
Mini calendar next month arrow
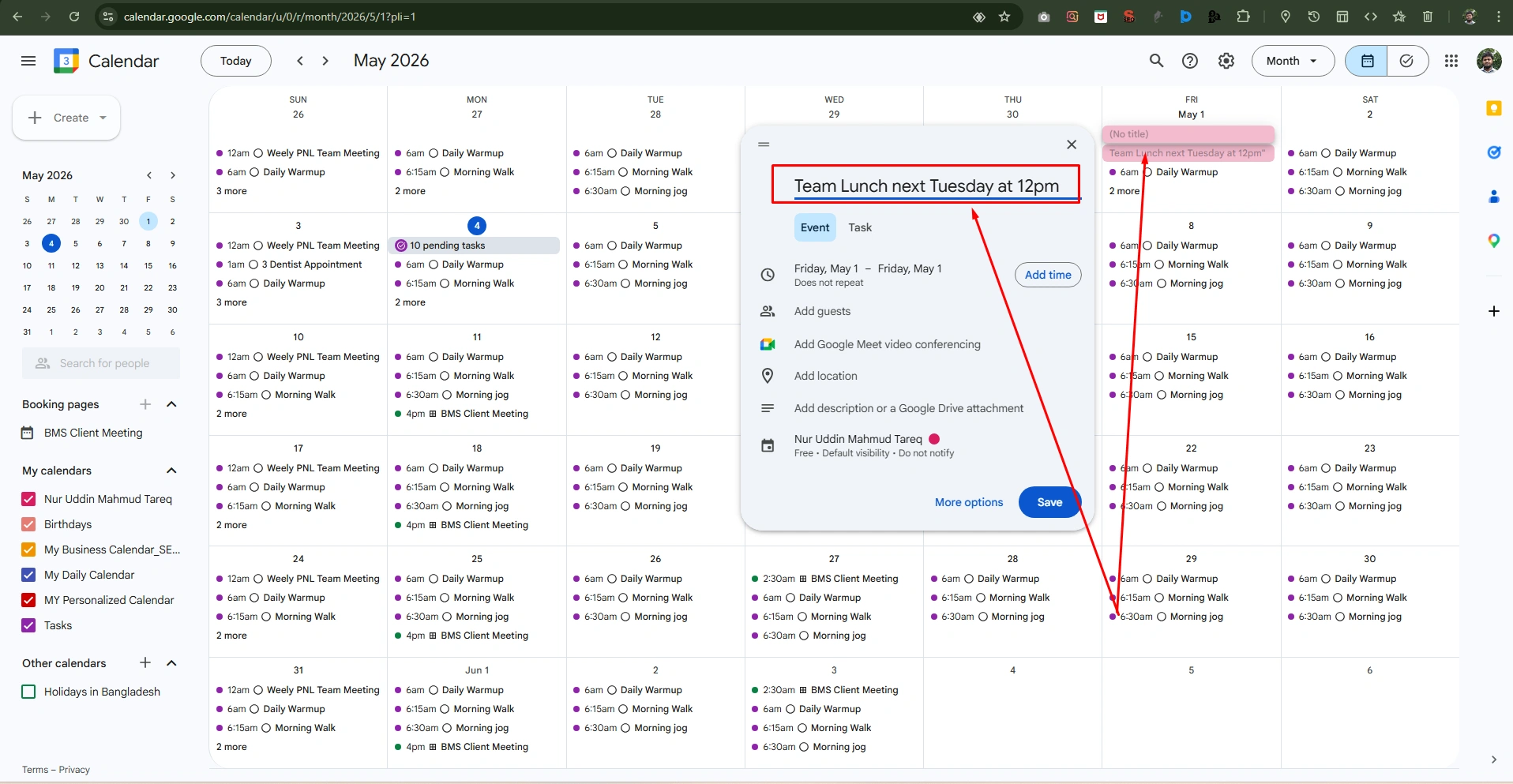tap(173, 175)
